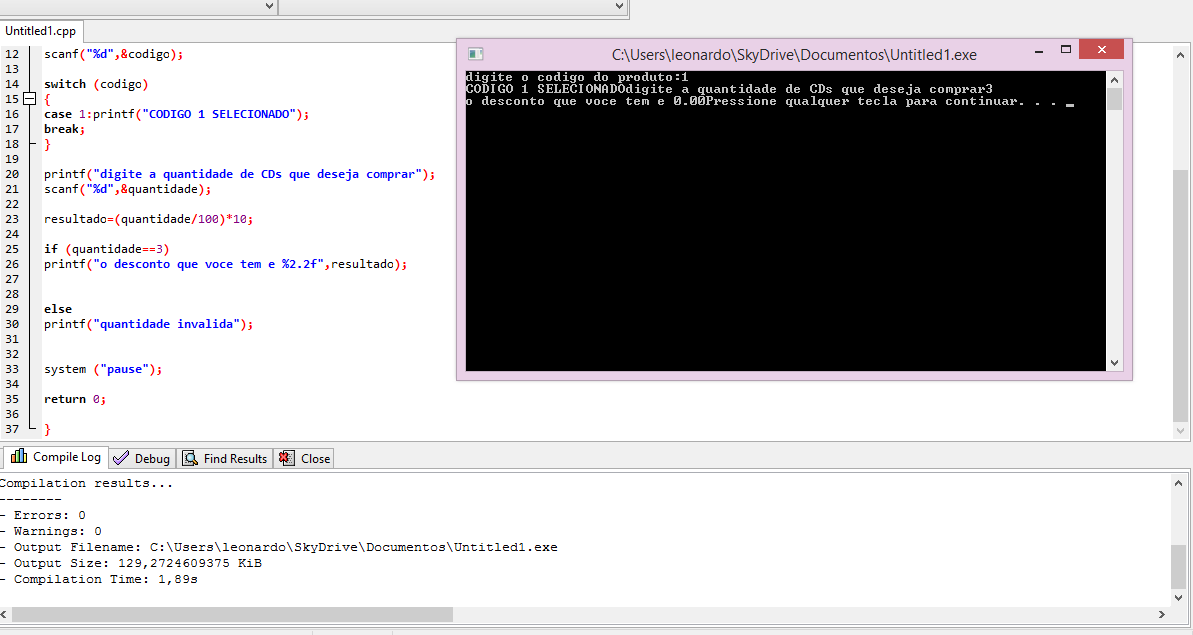The height and width of the screenshot is (635, 1193).
Task: Click the Find Results magnifier icon
Action: point(189,459)
